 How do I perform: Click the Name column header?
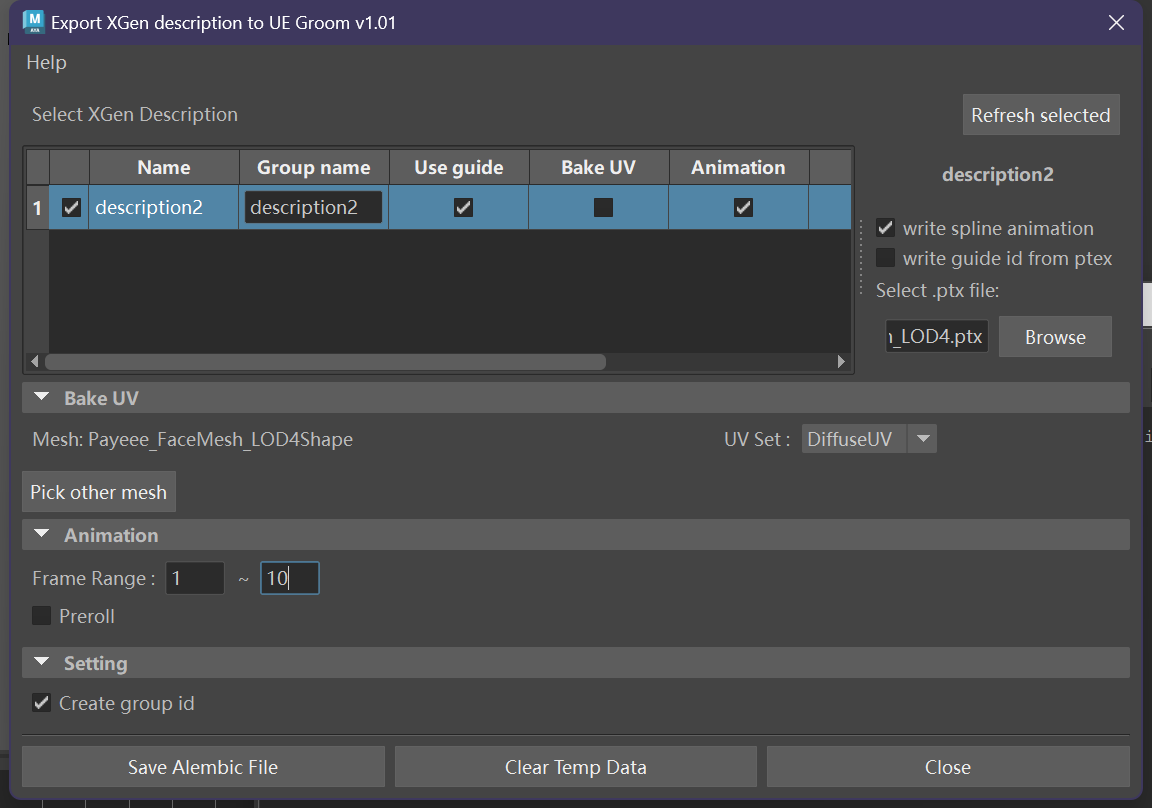[164, 167]
